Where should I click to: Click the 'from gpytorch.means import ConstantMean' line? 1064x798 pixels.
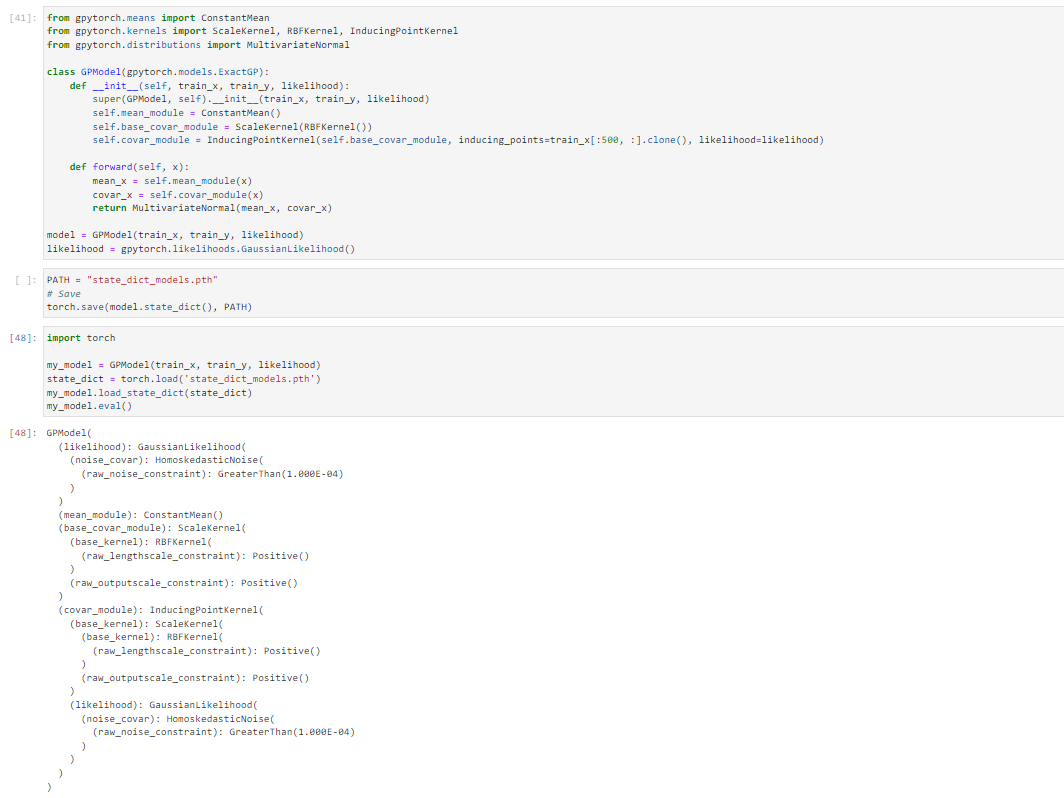pos(158,18)
